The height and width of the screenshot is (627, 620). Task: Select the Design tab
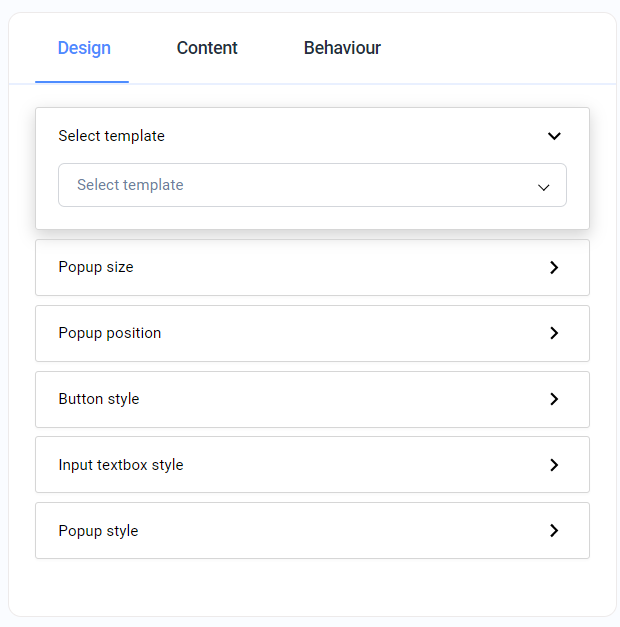click(84, 48)
